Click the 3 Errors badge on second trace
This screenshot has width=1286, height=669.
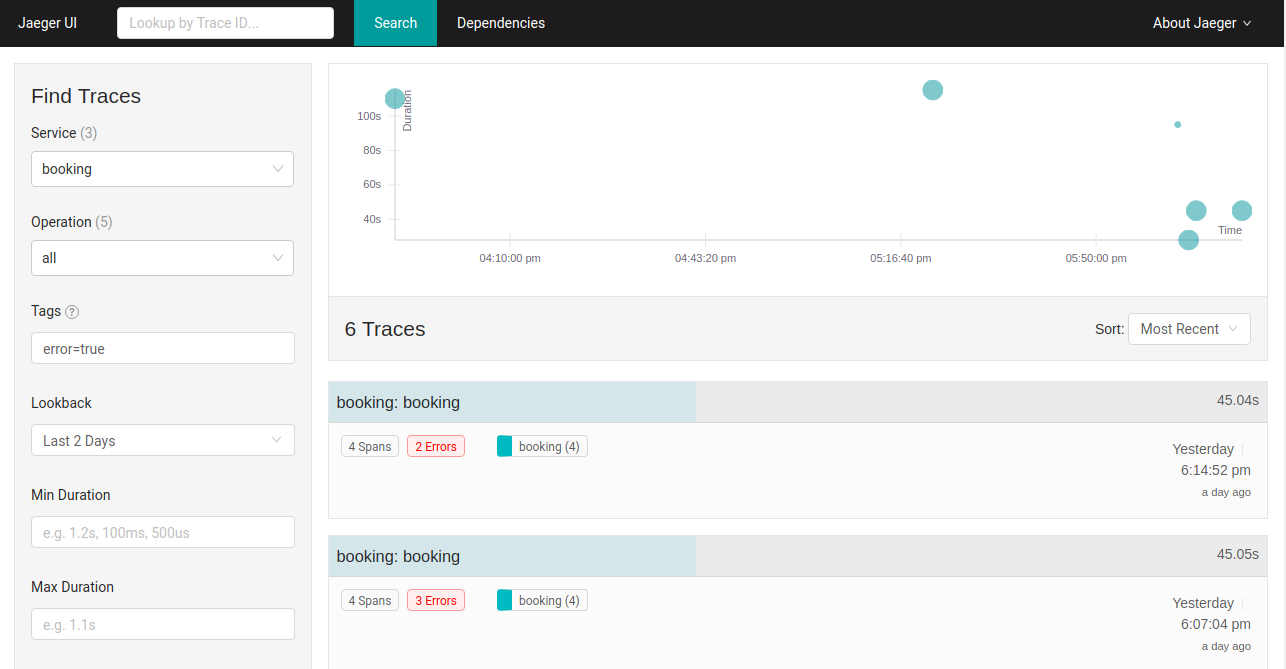coord(435,600)
